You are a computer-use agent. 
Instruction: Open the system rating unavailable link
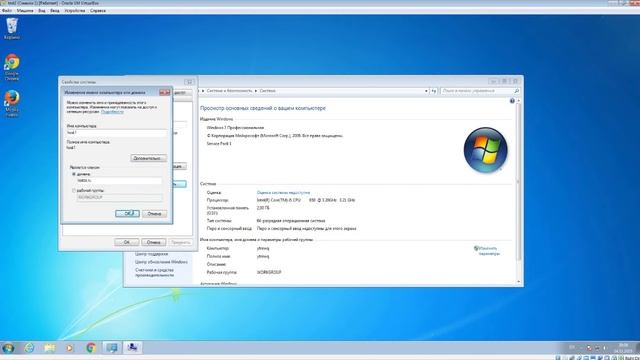coord(283,192)
